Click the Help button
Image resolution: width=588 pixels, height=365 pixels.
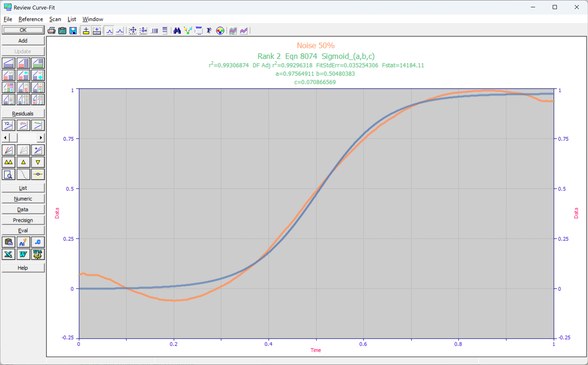23,268
